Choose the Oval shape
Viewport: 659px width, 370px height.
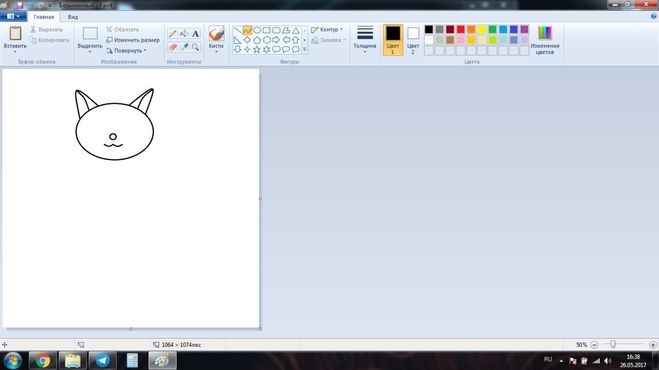(257, 30)
